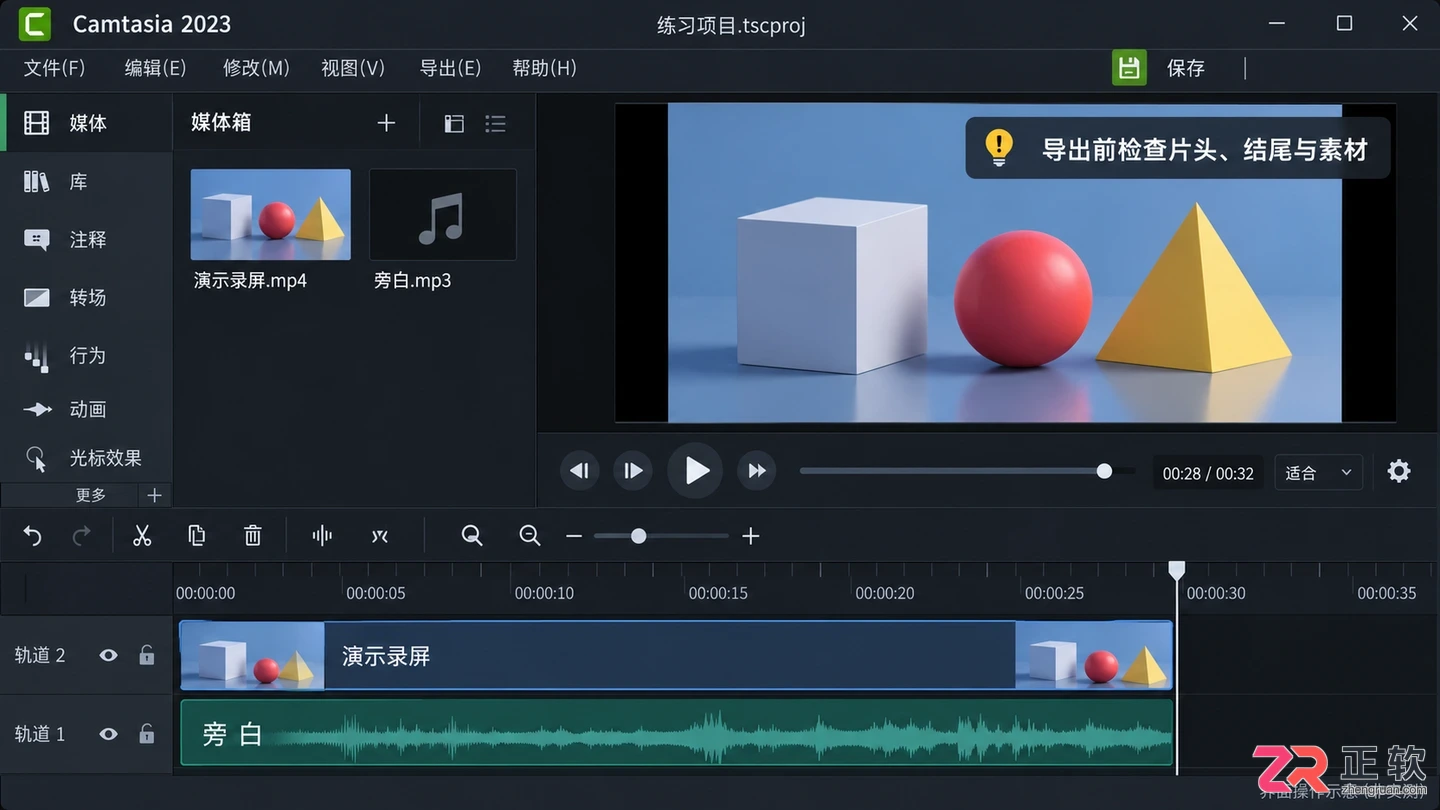1440x810 pixels.
Task: Open the 编辑(E) menu
Action: [x=155, y=68]
